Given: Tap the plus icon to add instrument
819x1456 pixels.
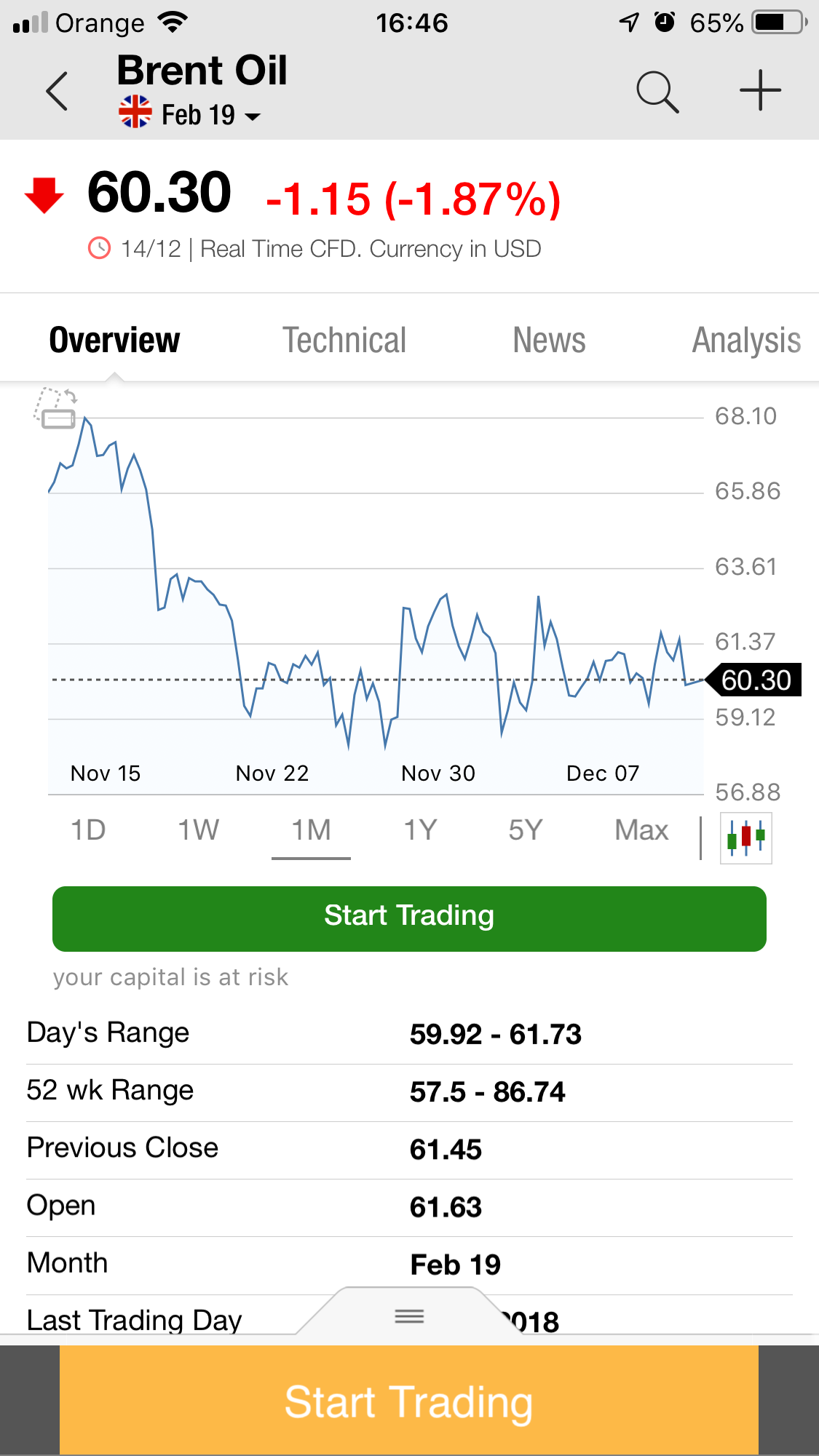Looking at the screenshot, I should [x=760, y=91].
